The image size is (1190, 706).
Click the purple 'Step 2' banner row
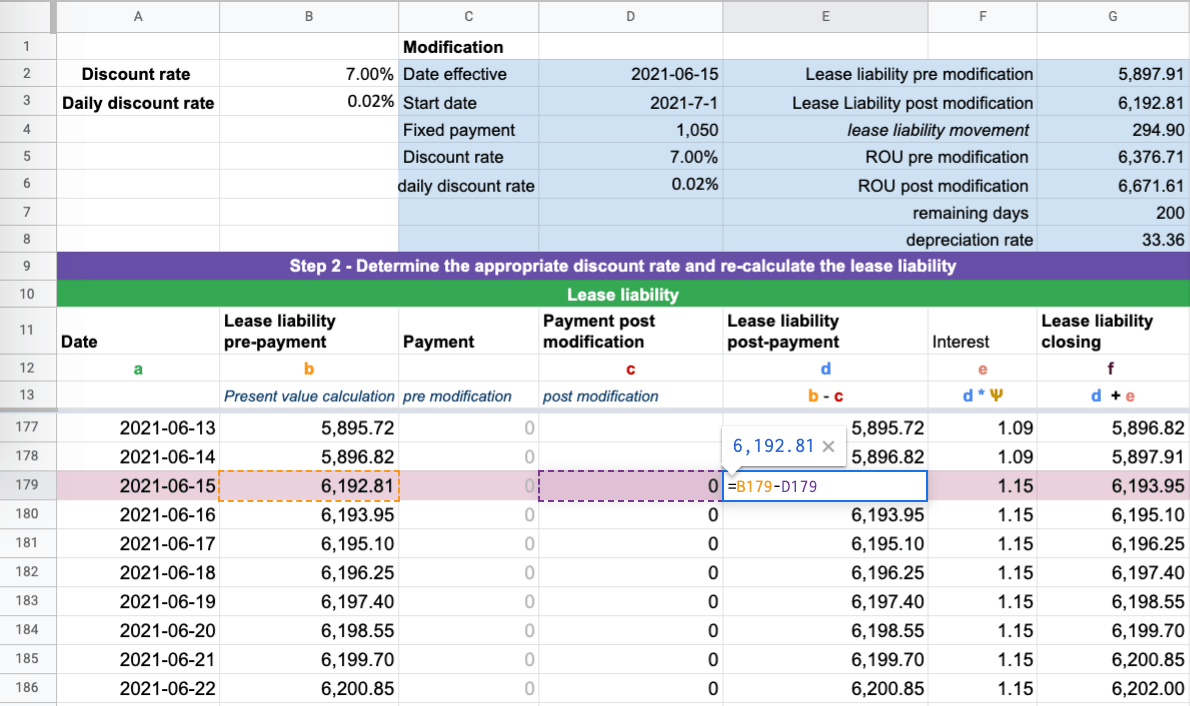point(622,266)
